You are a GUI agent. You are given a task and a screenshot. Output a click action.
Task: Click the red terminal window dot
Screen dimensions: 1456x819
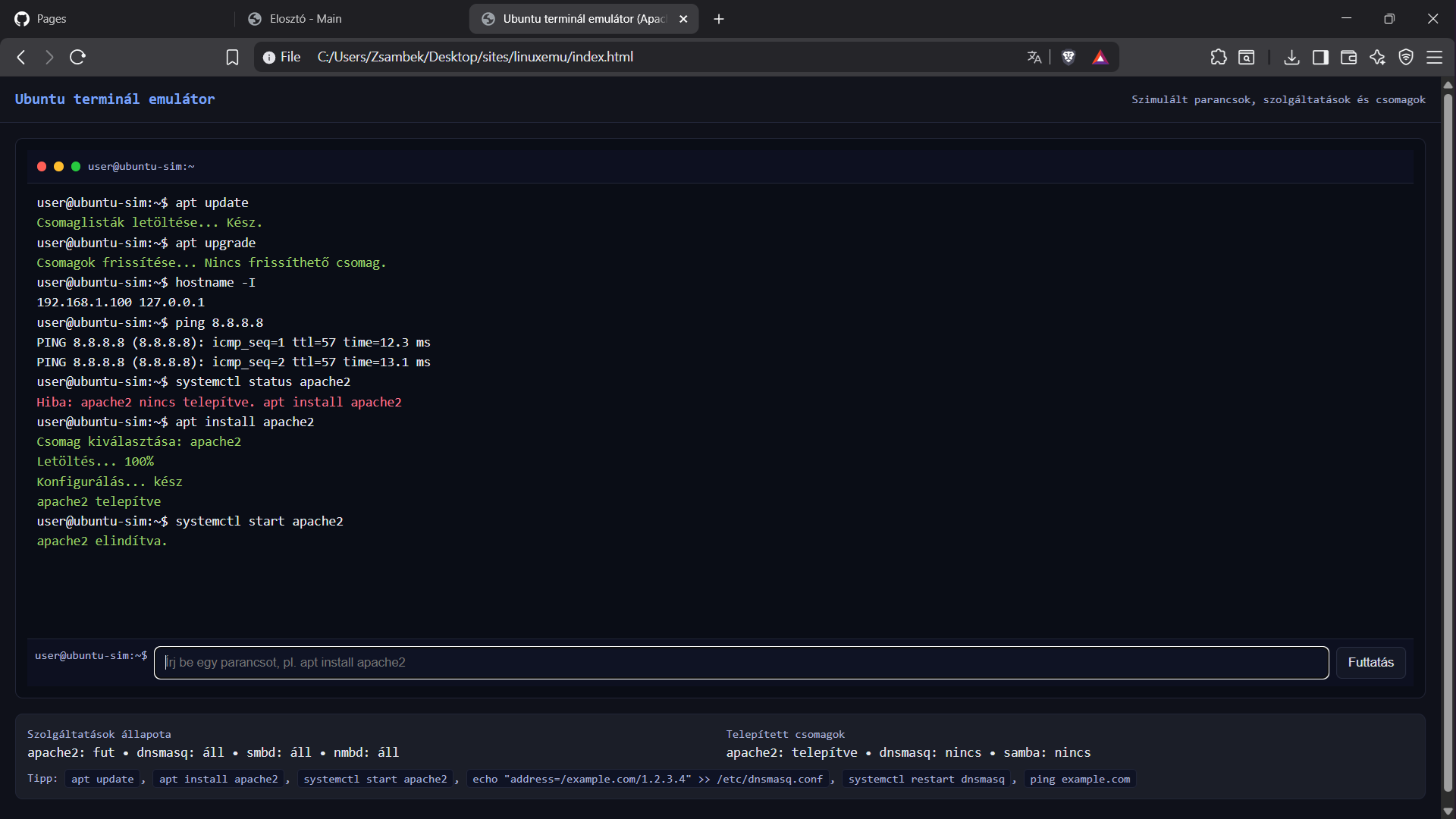[x=42, y=166]
